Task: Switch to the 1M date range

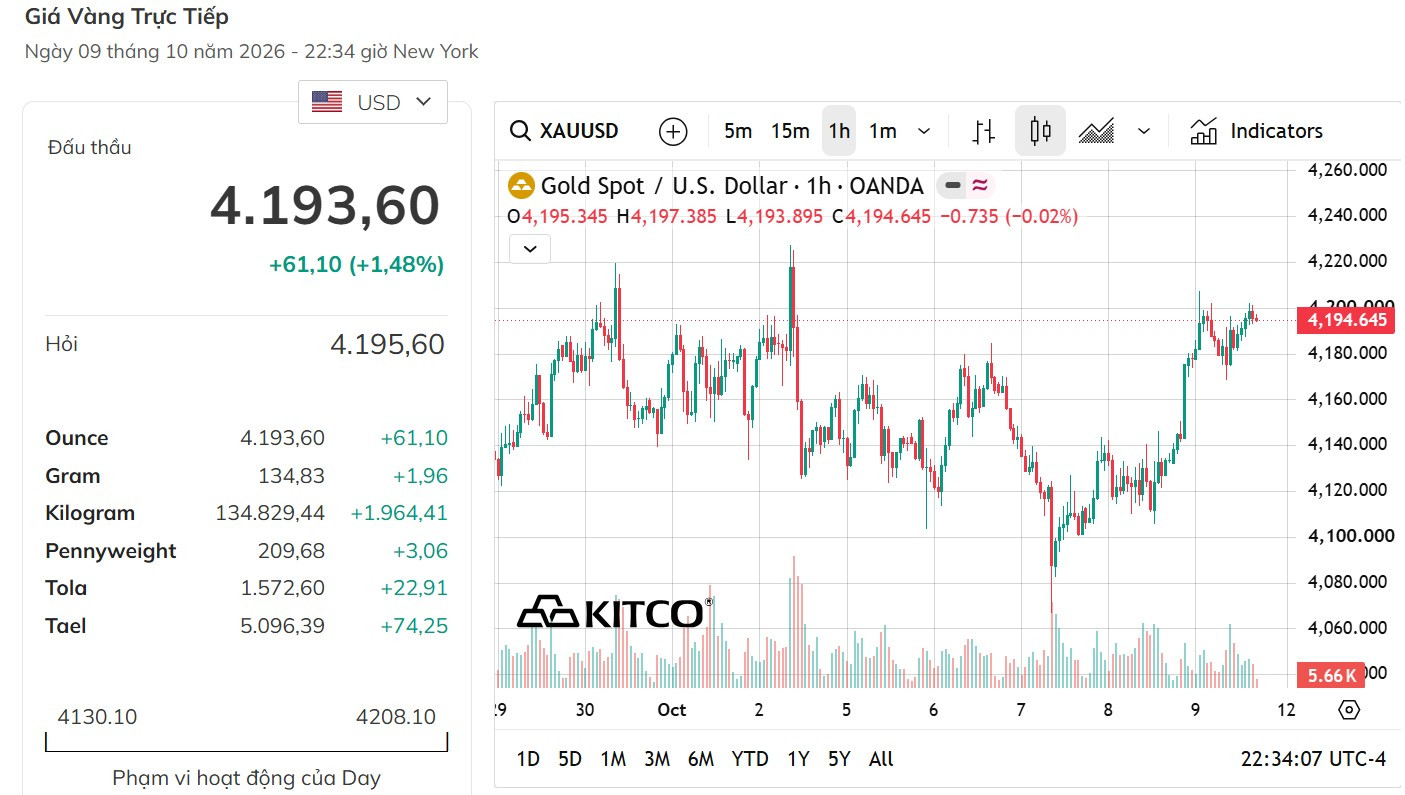Action: 613,759
